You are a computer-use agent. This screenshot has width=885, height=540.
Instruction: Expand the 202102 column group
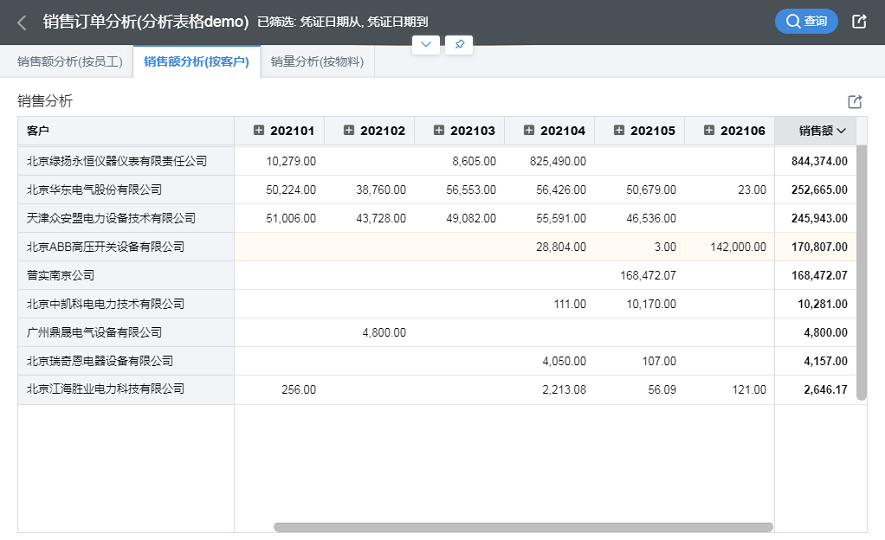point(349,131)
